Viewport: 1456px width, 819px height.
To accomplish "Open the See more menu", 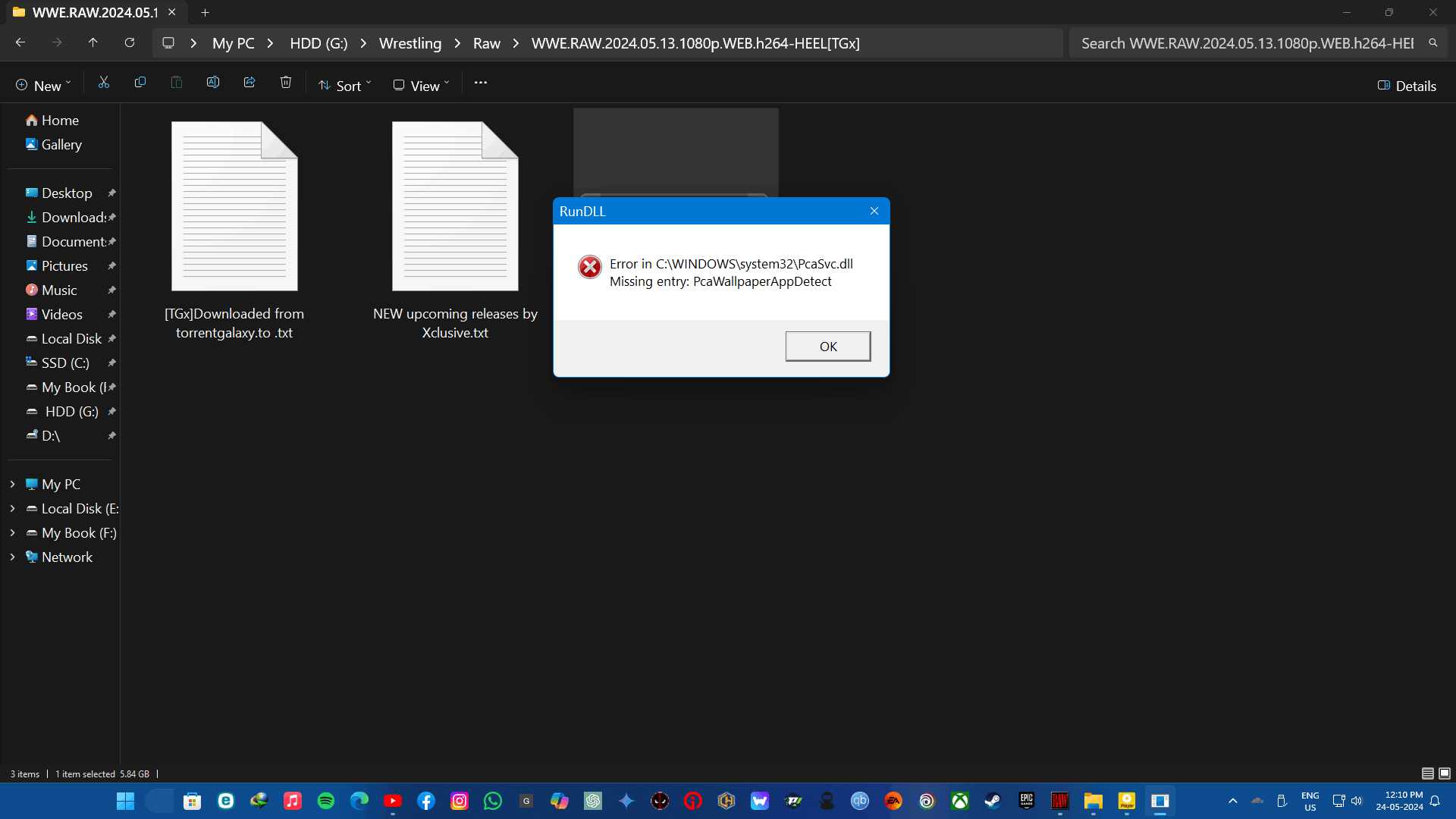I will 481,82.
